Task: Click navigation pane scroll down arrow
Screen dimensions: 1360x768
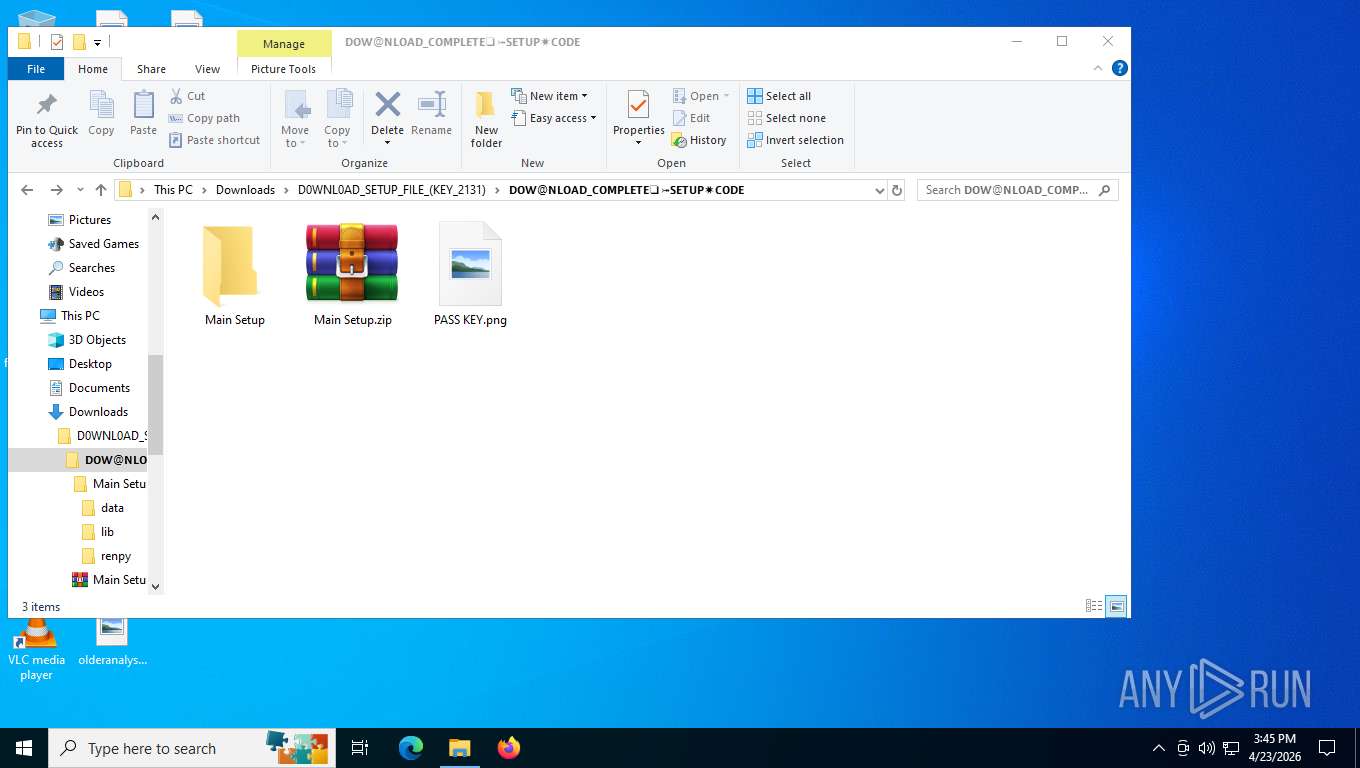Action: [155, 586]
